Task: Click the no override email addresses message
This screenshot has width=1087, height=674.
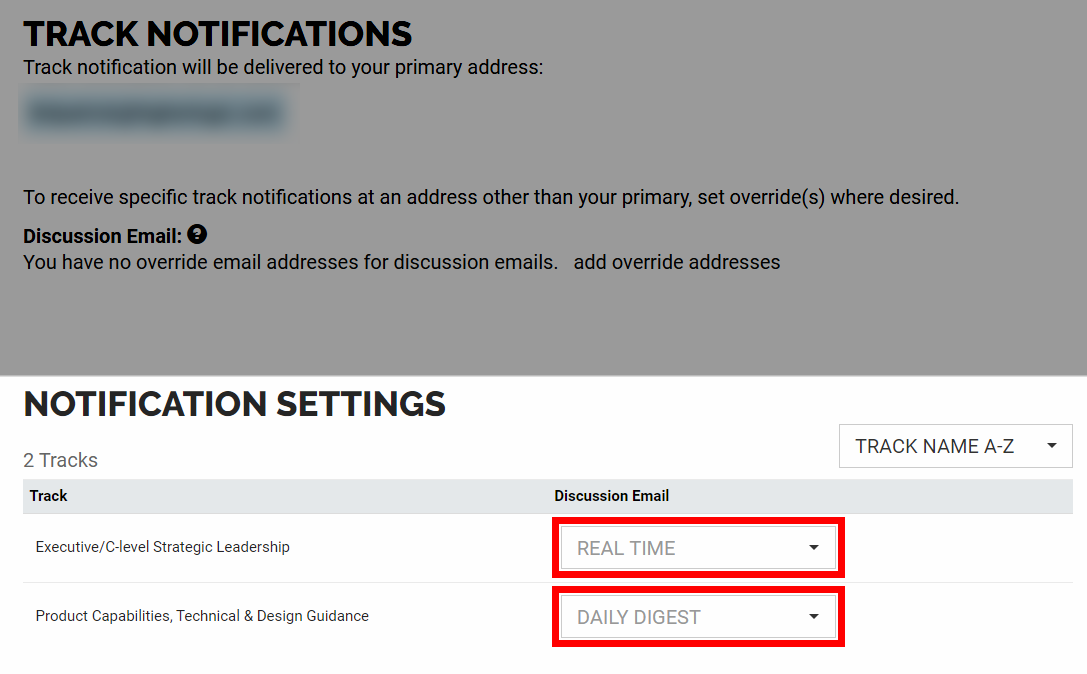Action: click(290, 262)
